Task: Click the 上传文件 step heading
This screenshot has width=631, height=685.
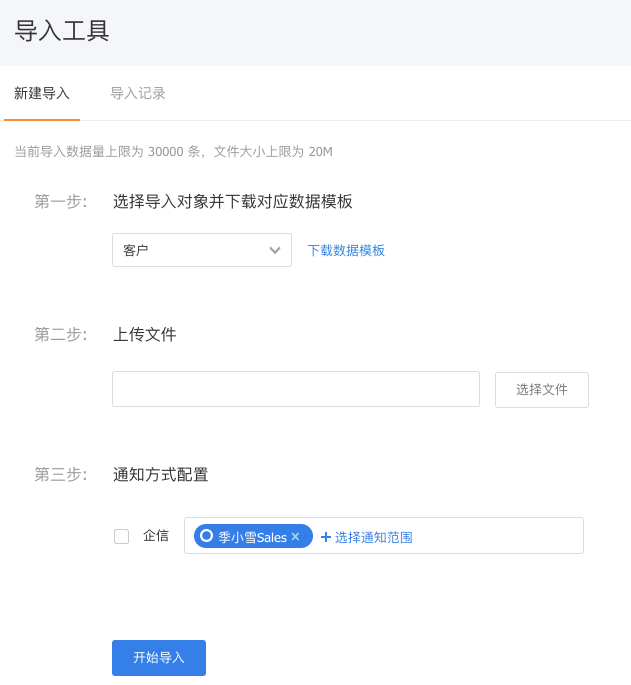Action: tap(145, 334)
